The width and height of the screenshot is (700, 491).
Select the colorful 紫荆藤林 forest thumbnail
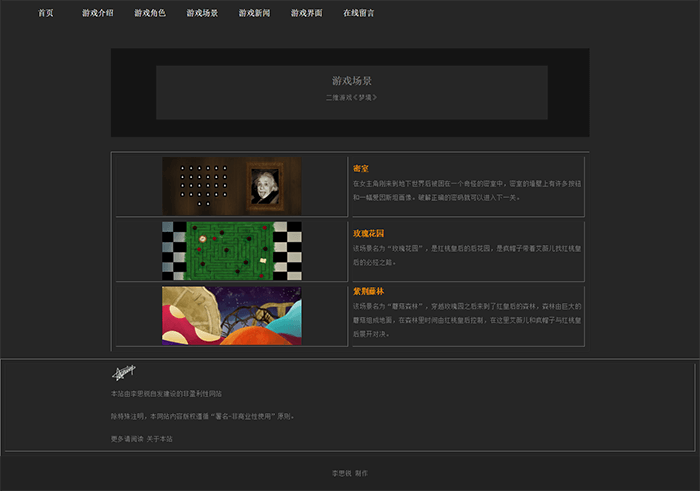(231, 315)
